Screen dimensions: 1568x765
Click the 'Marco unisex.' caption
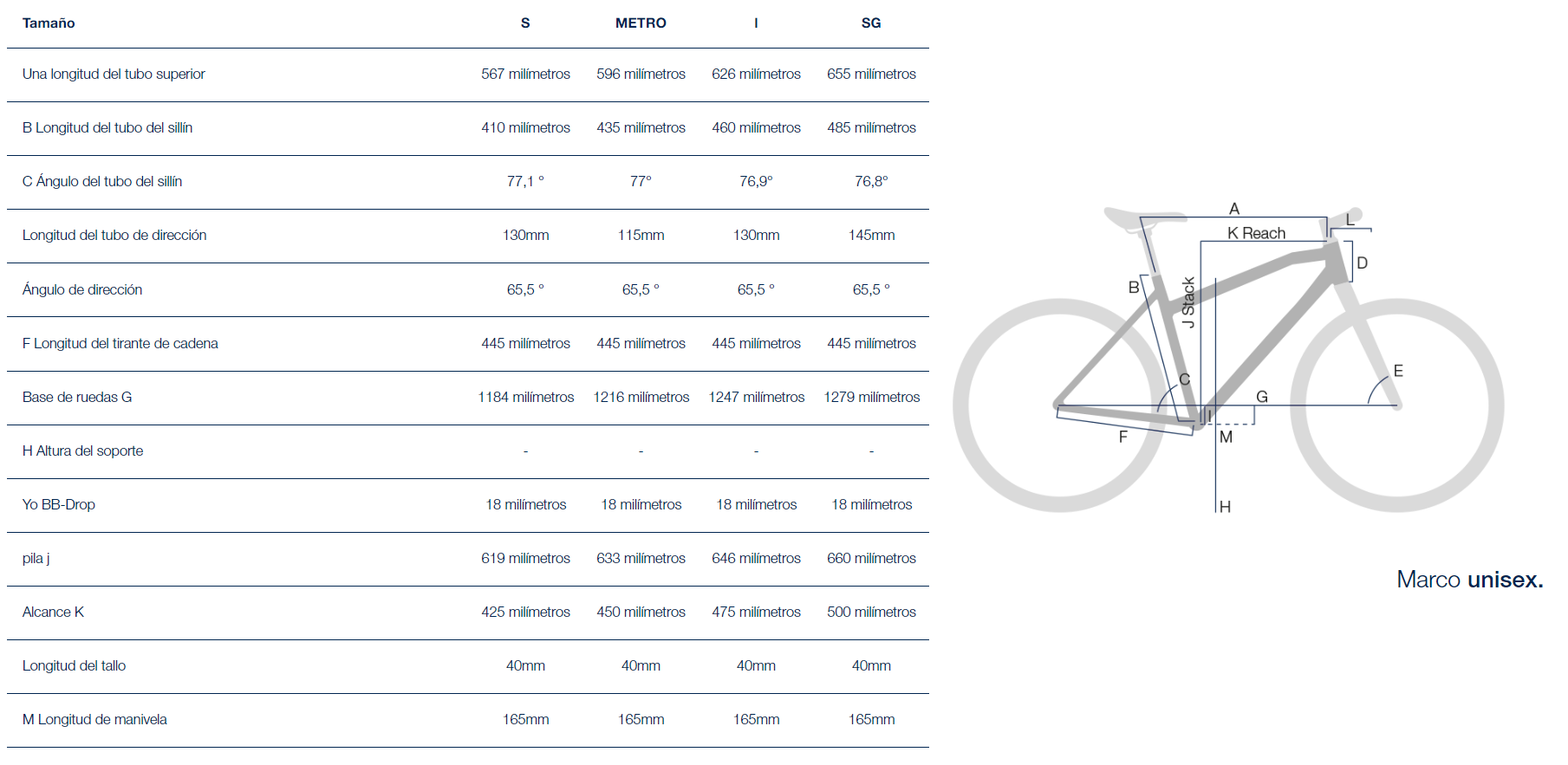tap(1470, 580)
